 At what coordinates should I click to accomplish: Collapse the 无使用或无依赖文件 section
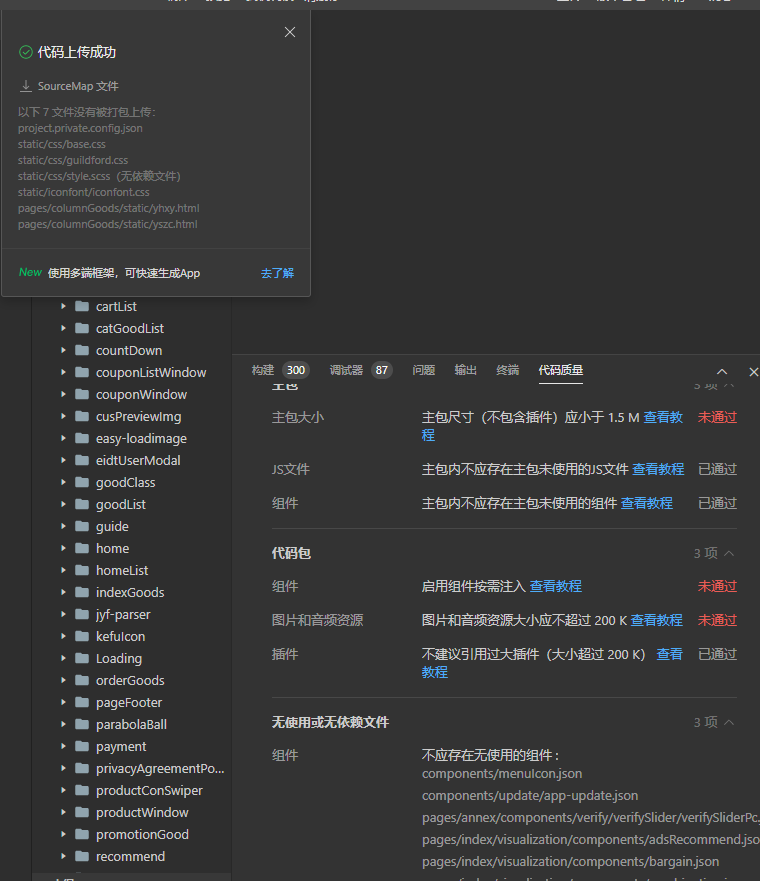click(x=729, y=722)
